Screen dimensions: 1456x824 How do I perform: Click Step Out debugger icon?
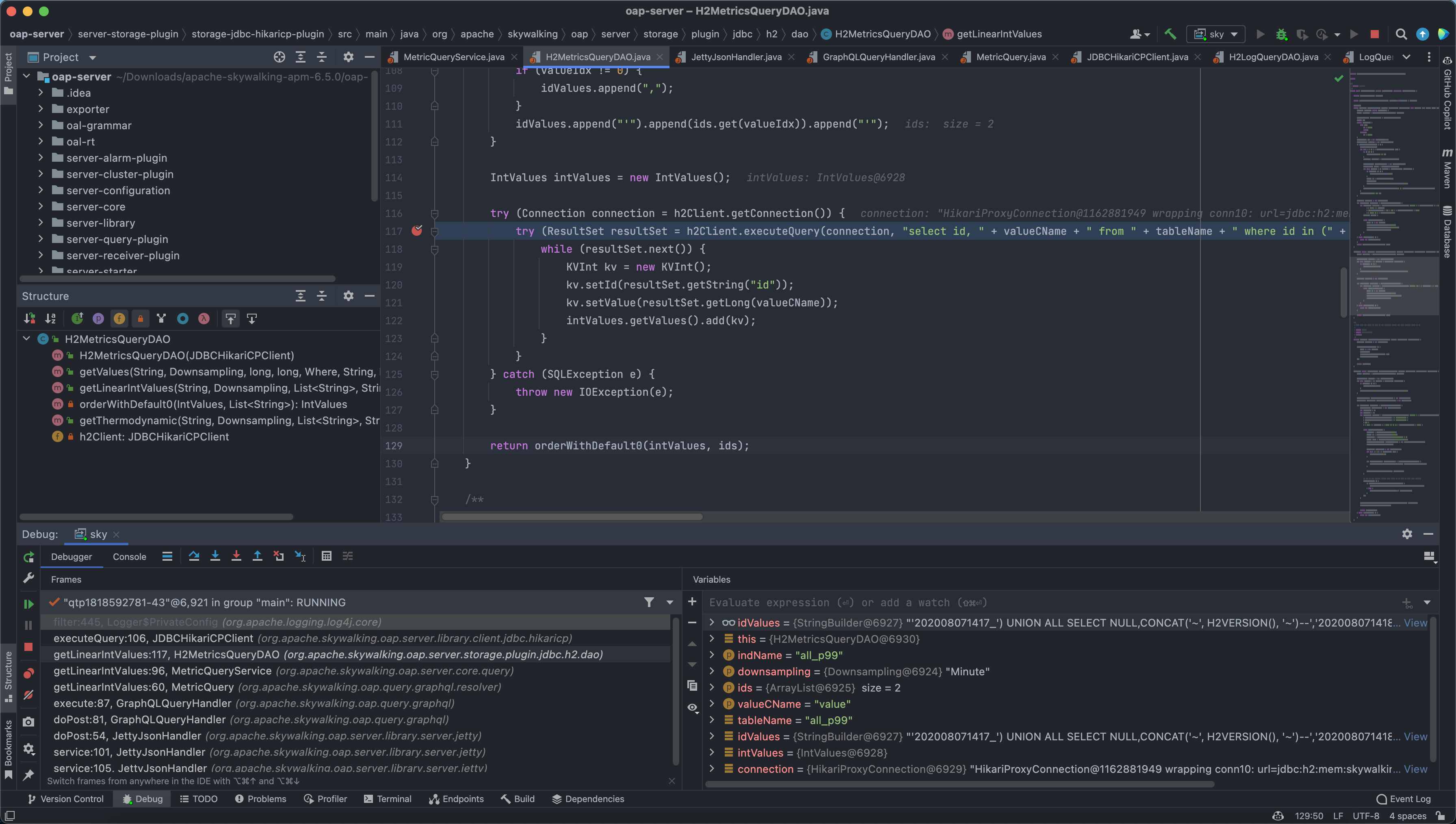coord(258,556)
